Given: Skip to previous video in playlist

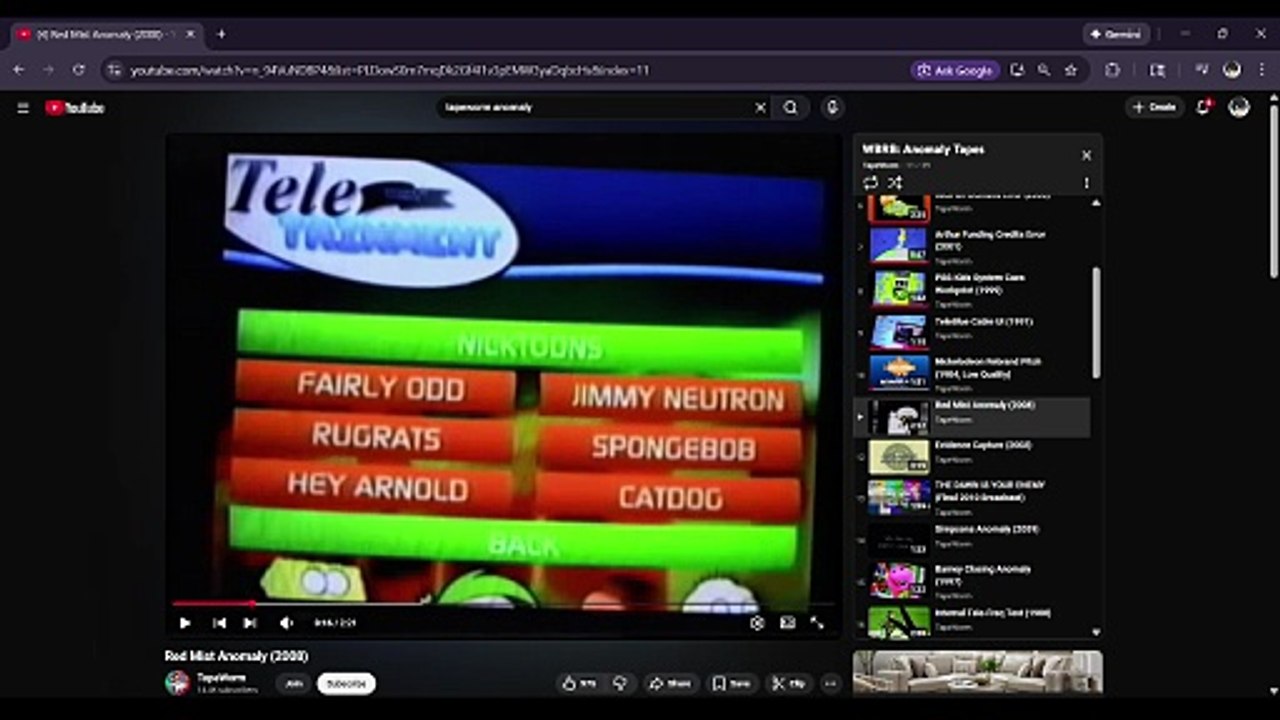Looking at the screenshot, I should coord(219,623).
